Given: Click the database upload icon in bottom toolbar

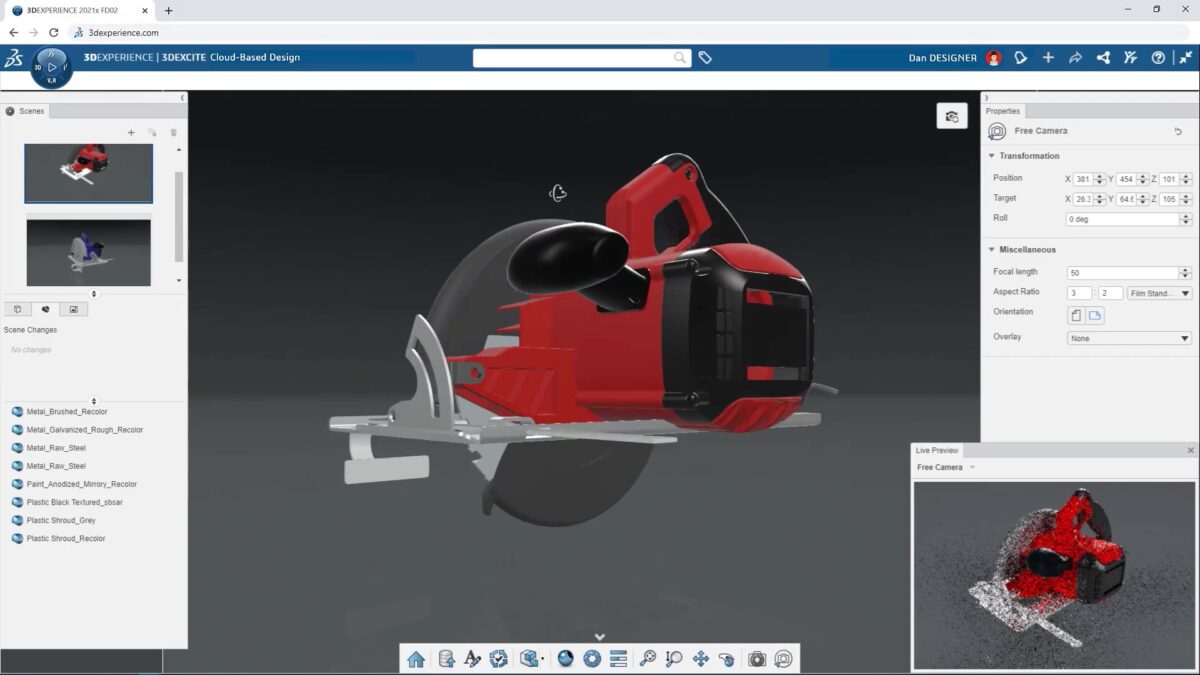Looking at the screenshot, I should coord(446,659).
